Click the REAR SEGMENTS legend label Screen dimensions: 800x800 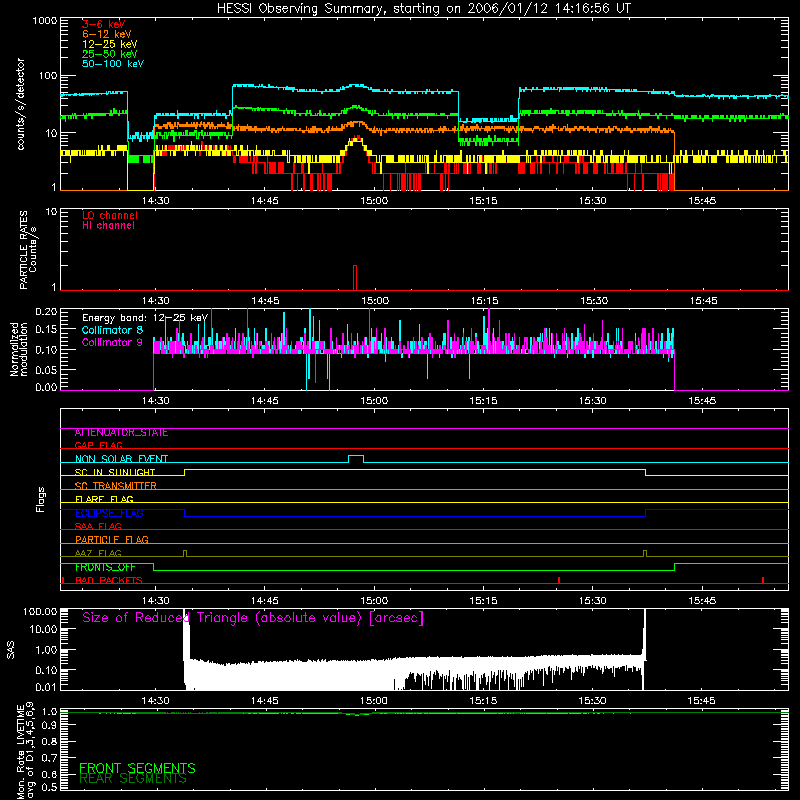(x=133, y=779)
